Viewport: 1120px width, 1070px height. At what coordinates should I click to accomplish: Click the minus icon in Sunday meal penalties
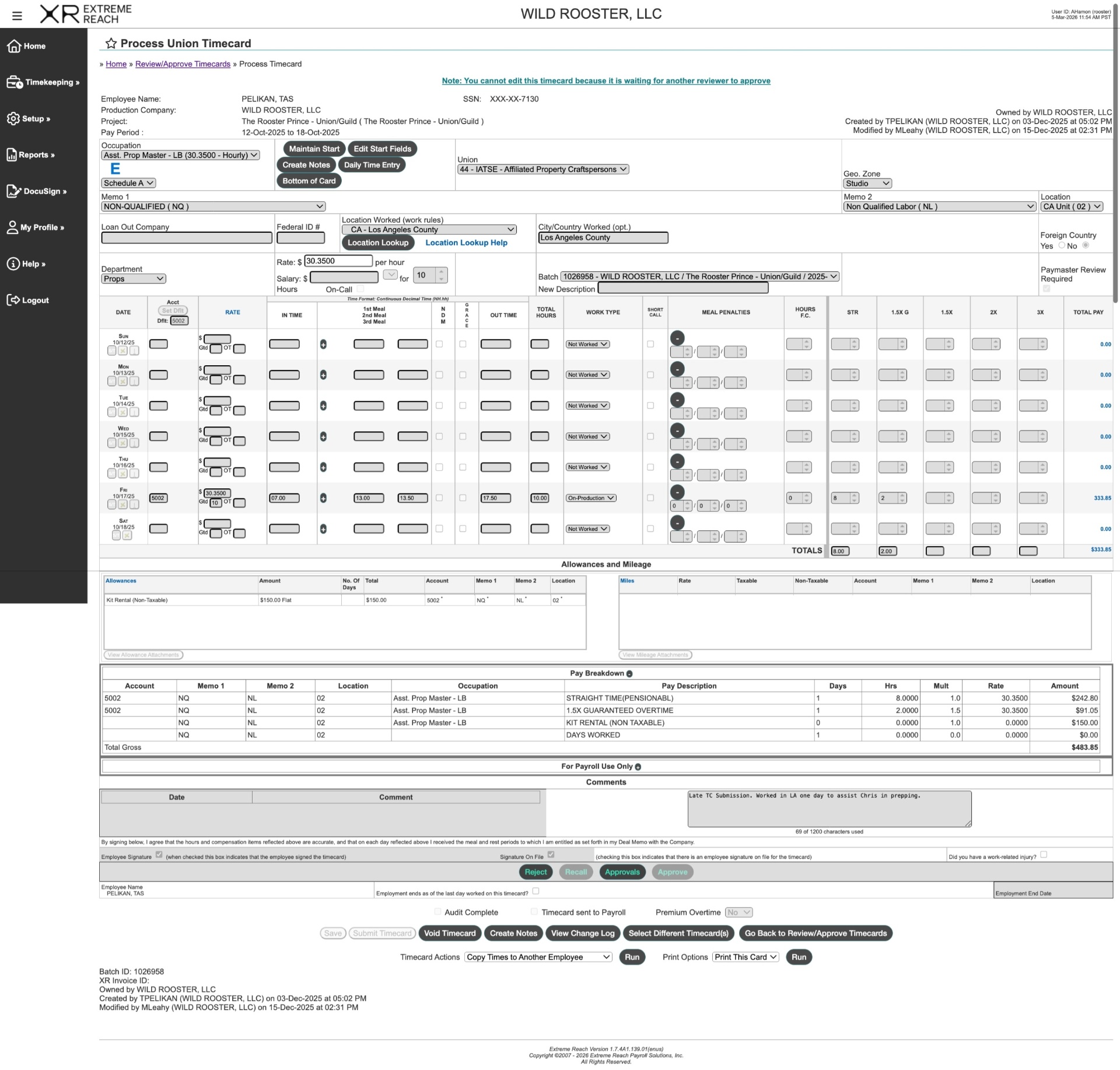pos(677,338)
